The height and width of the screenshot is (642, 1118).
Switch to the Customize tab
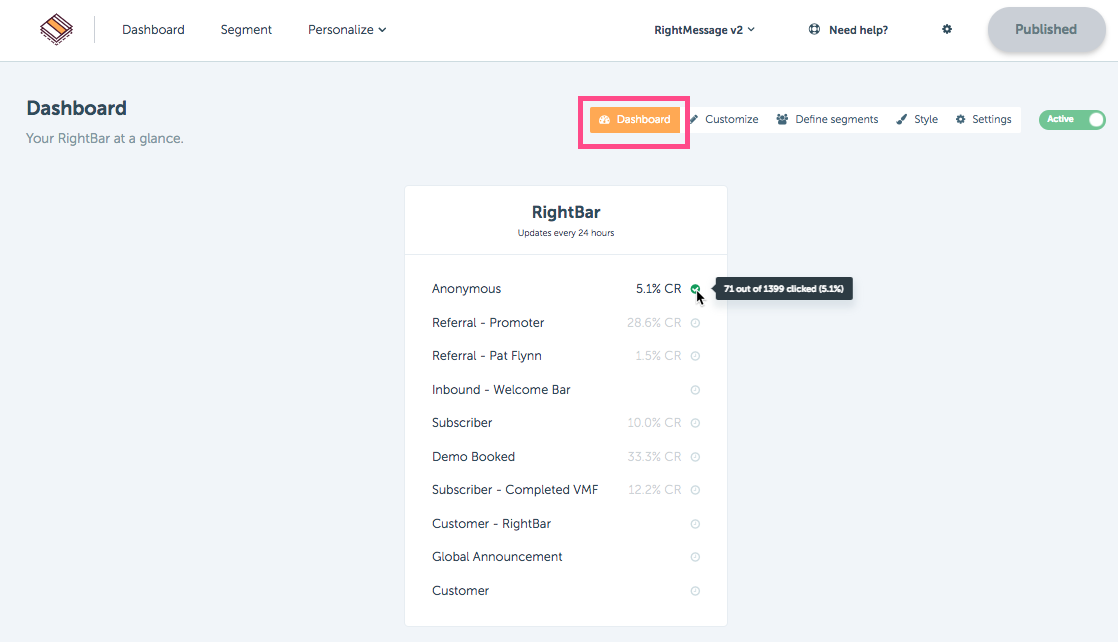pyautogui.click(x=724, y=119)
